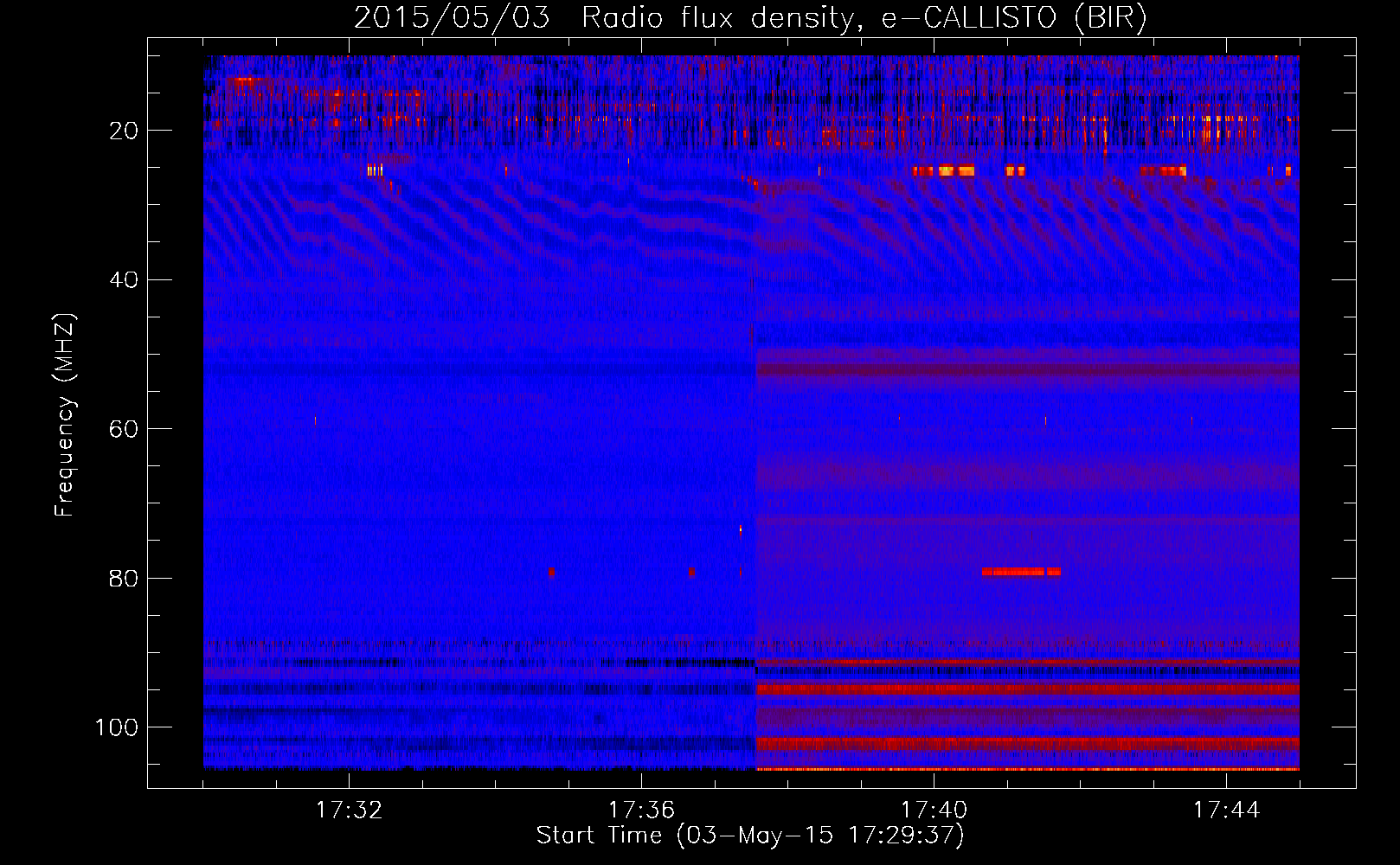
Task: Click the bright red band near 95 MHz
Action: pos(1028,689)
